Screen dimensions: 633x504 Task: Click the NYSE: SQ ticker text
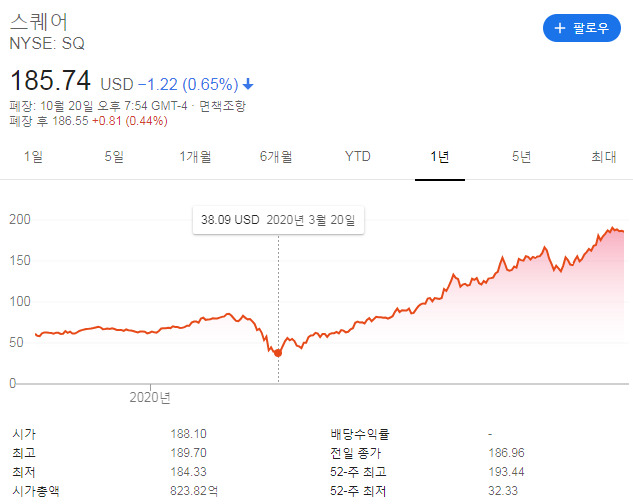47,43
